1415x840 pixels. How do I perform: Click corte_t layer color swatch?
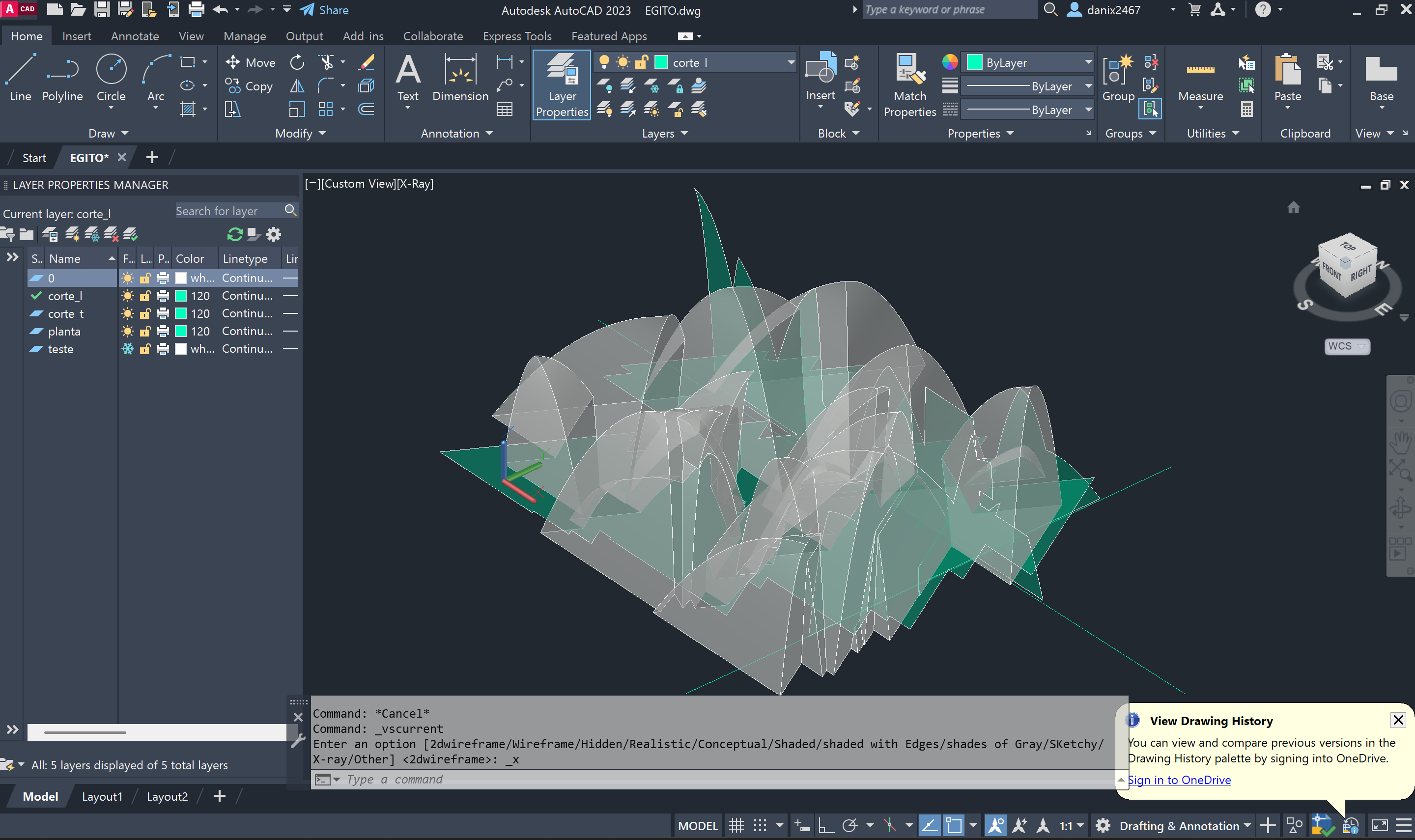181,313
